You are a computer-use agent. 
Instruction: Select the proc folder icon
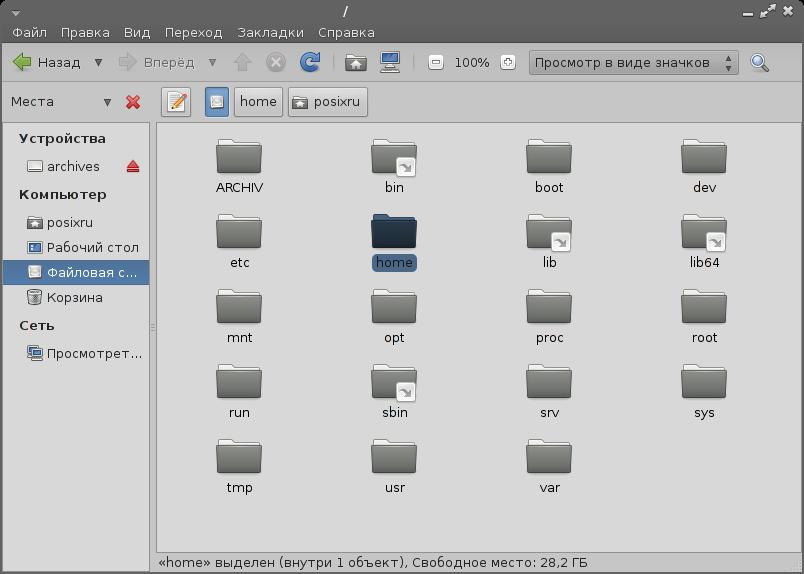[x=549, y=306]
